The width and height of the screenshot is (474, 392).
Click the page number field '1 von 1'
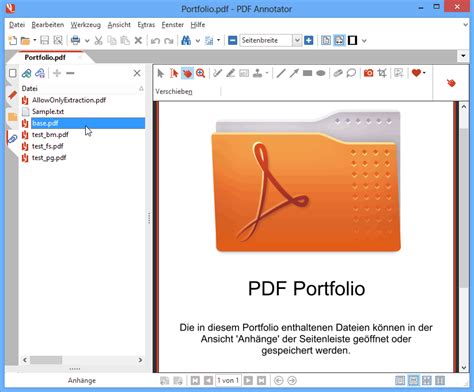pyautogui.click(x=228, y=380)
